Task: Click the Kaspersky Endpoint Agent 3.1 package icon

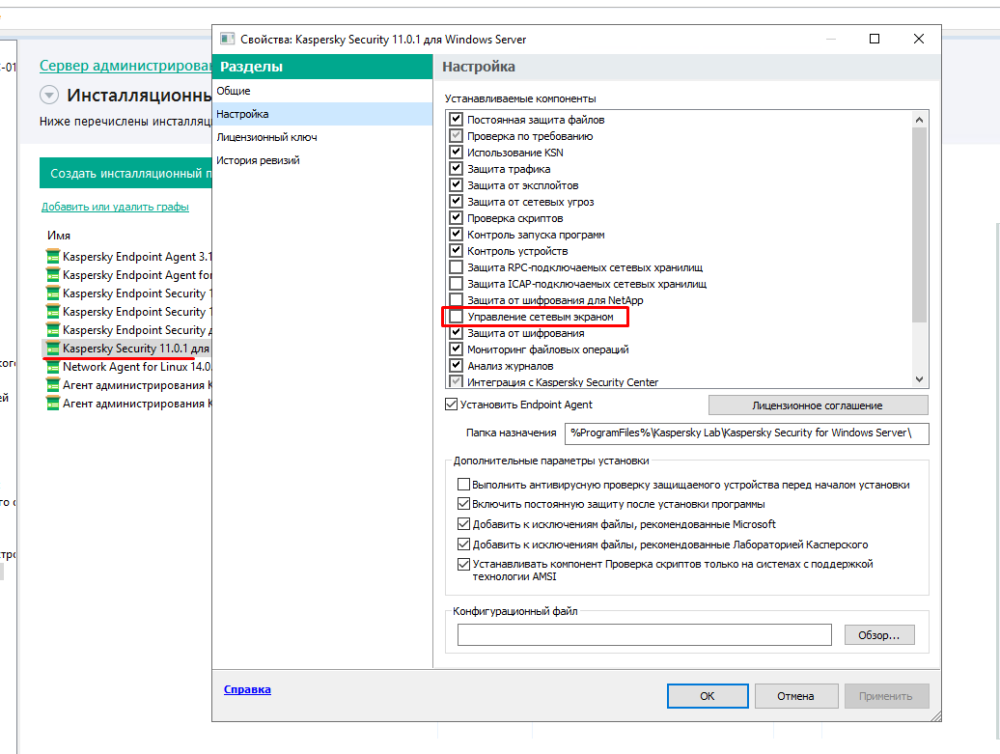Action: pos(53,256)
